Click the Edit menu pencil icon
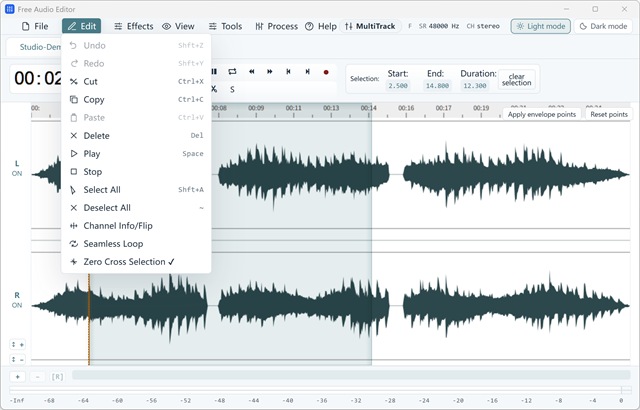Viewport: 640px width, 410px height. pyautogui.click(x=72, y=26)
